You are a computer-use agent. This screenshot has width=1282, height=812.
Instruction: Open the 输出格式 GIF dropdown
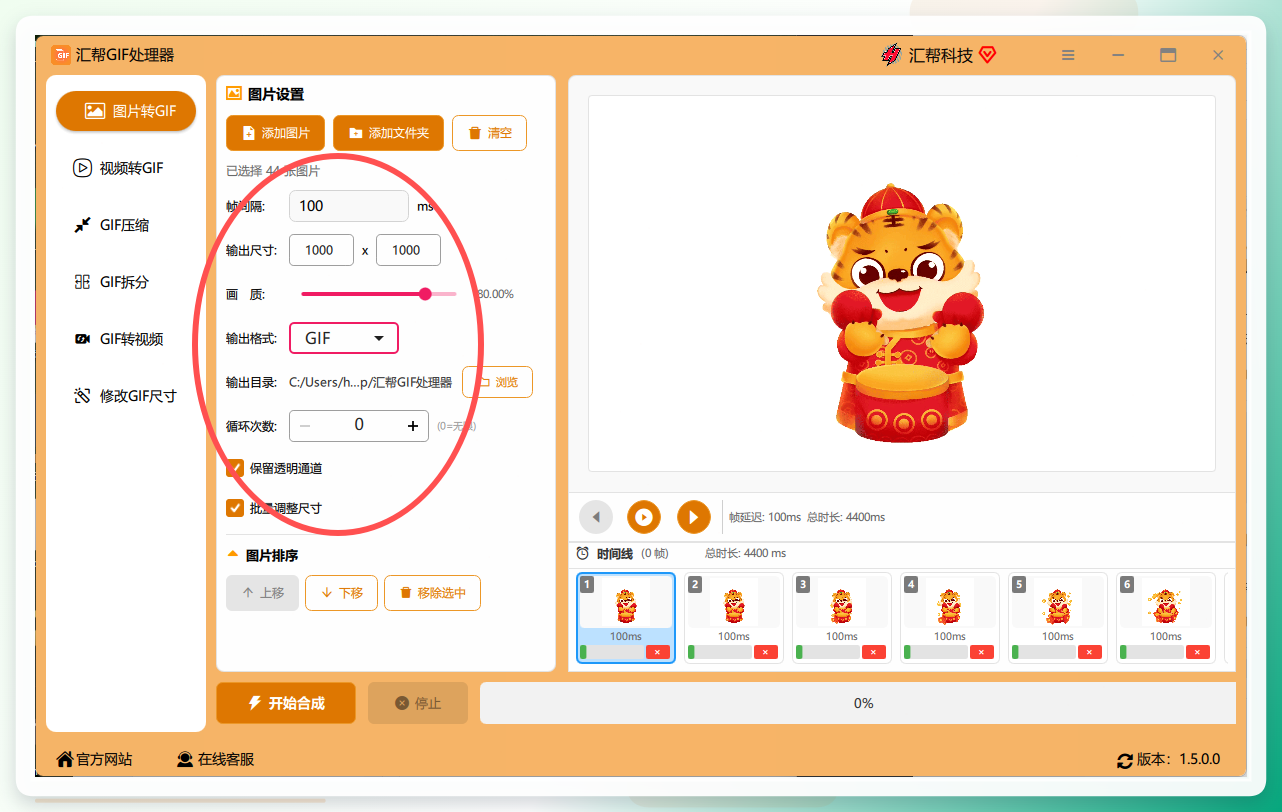pos(344,338)
